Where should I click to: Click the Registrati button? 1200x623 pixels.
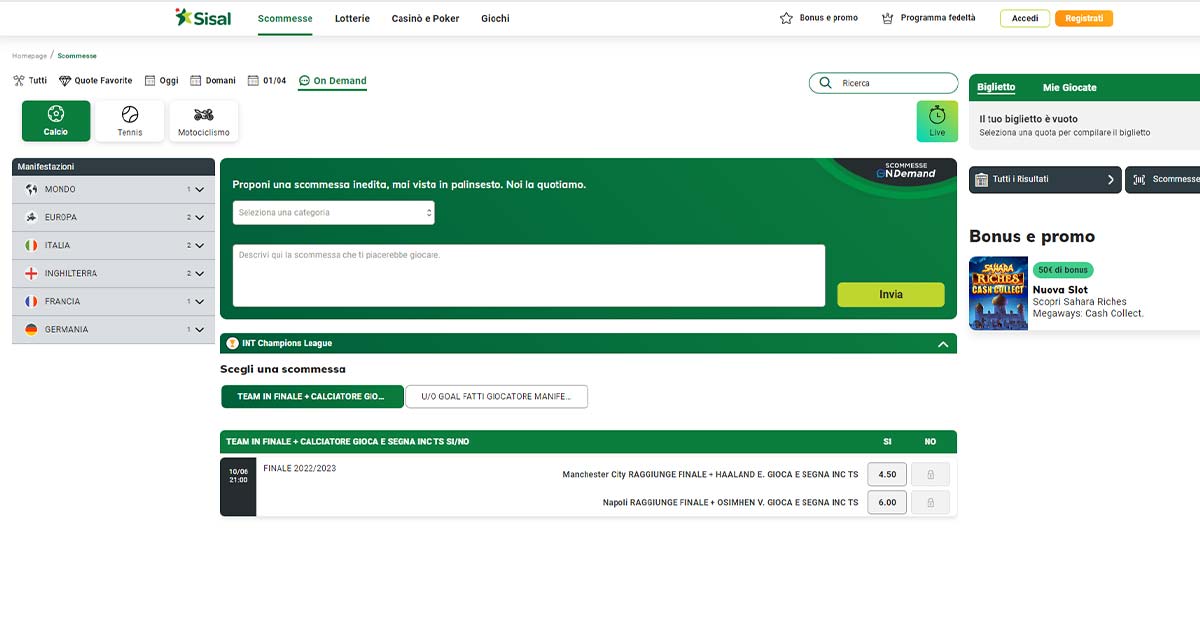pos(1083,18)
